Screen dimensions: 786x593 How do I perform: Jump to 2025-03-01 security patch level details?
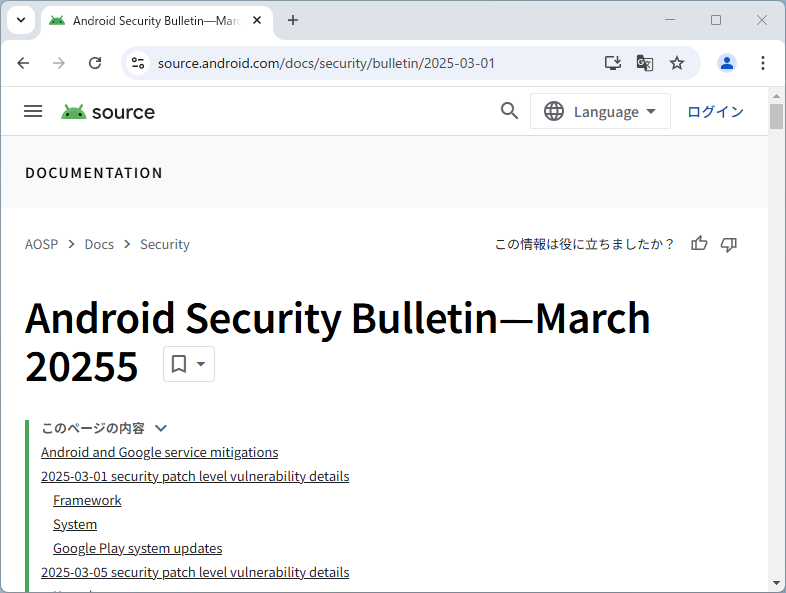(x=195, y=476)
